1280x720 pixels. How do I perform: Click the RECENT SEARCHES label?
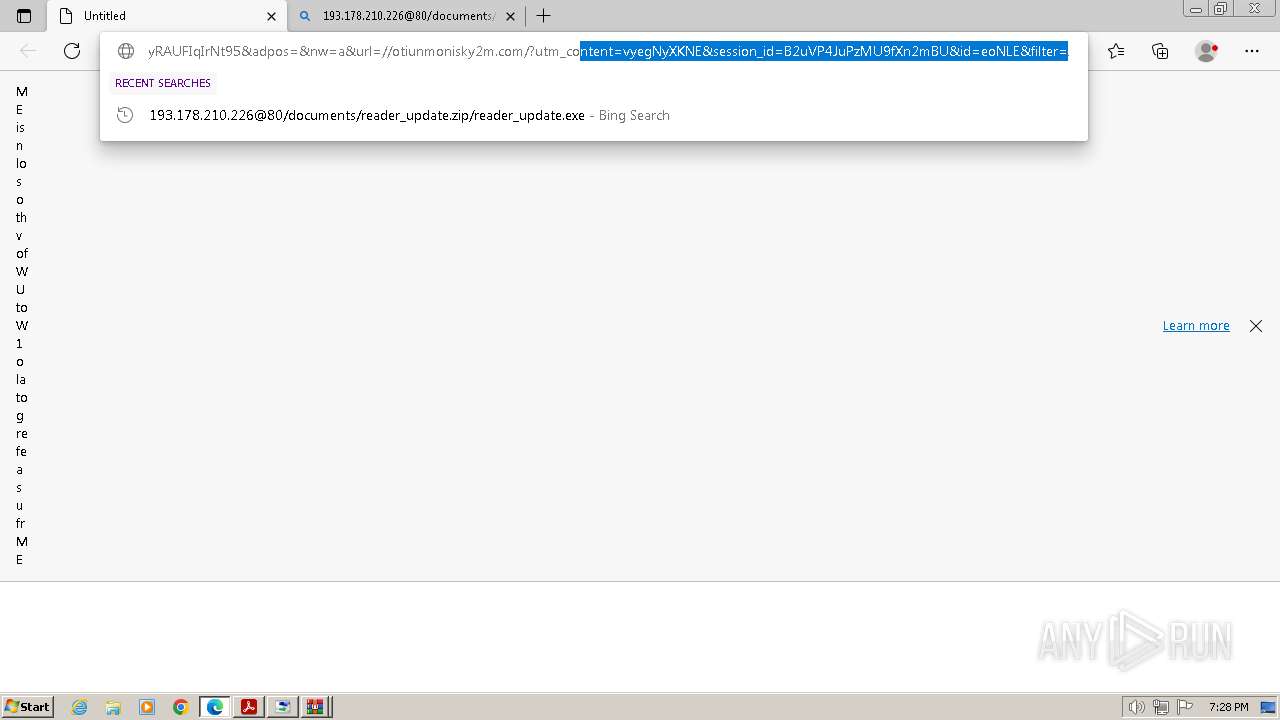coord(163,83)
